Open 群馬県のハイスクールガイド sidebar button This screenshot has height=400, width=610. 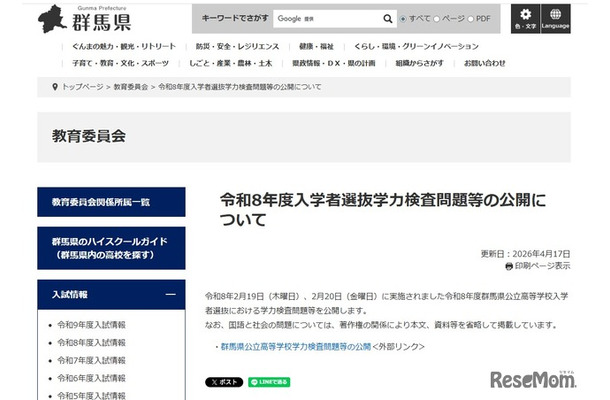coord(111,248)
